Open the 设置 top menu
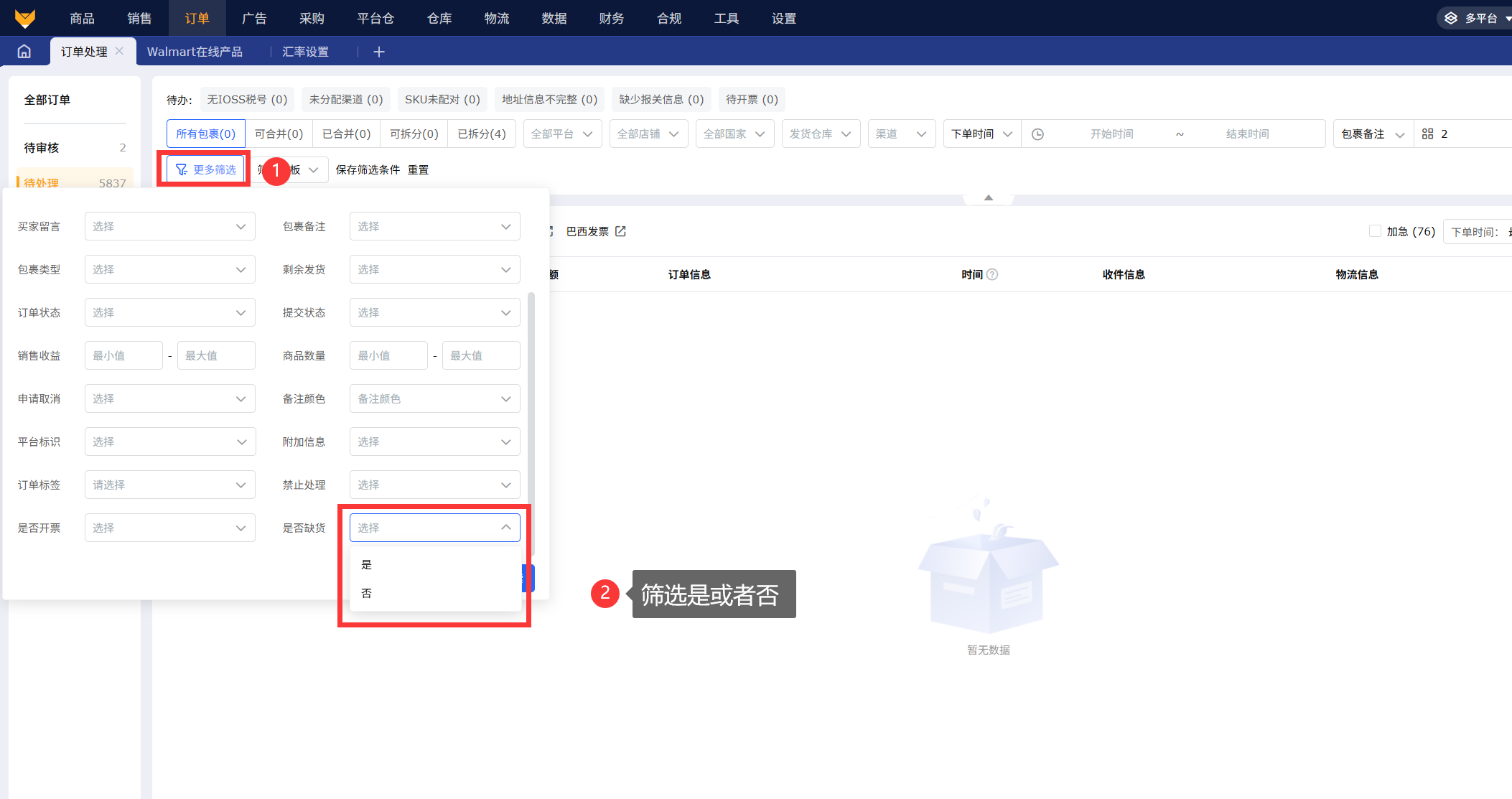 click(784, 18)
